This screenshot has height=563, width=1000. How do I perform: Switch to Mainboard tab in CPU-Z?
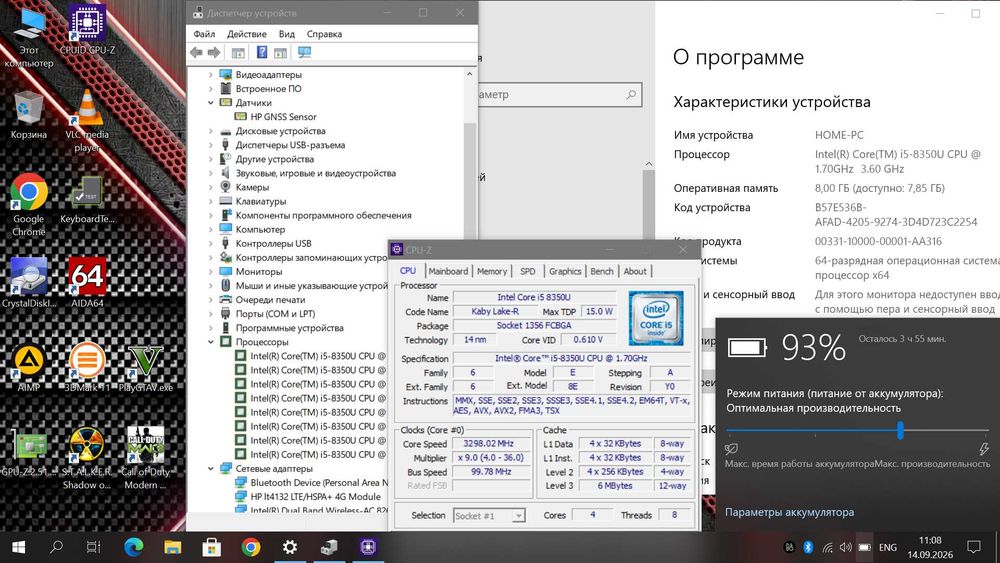448,271
